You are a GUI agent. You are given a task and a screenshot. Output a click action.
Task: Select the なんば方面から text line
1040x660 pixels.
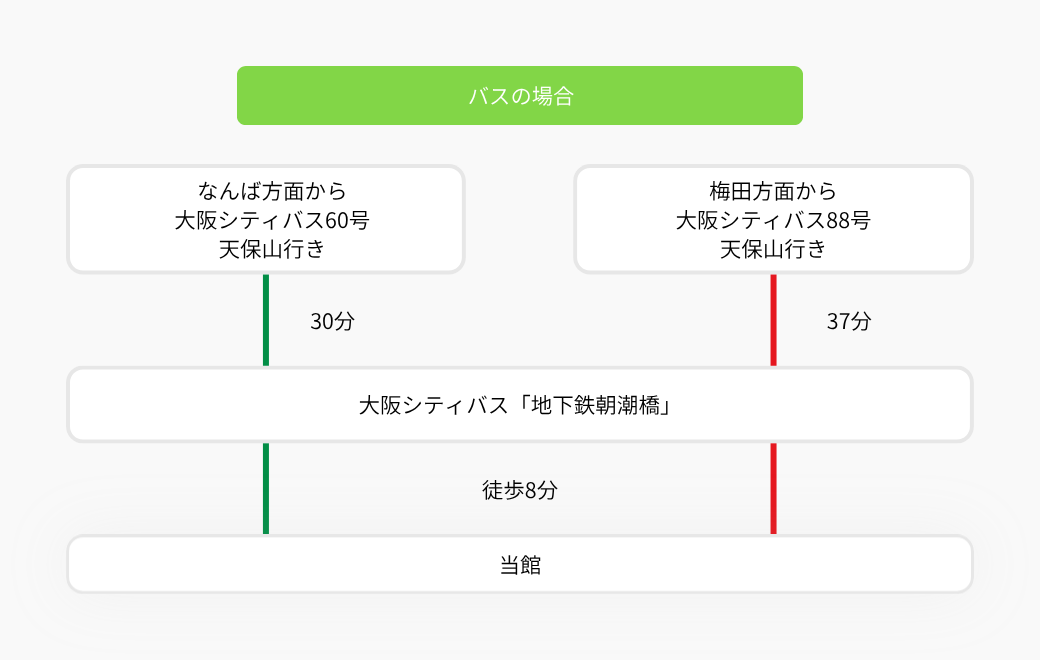click(x=272, y=191)
